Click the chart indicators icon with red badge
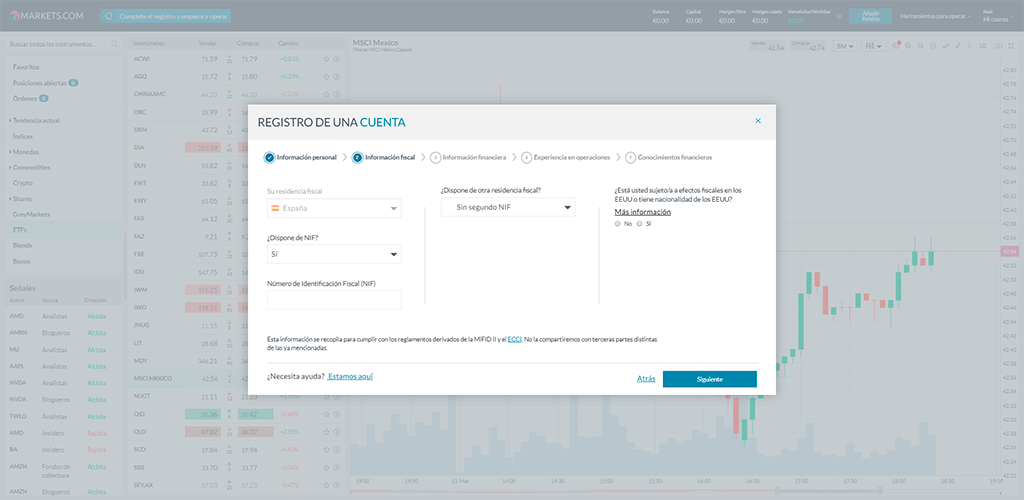 896,46
